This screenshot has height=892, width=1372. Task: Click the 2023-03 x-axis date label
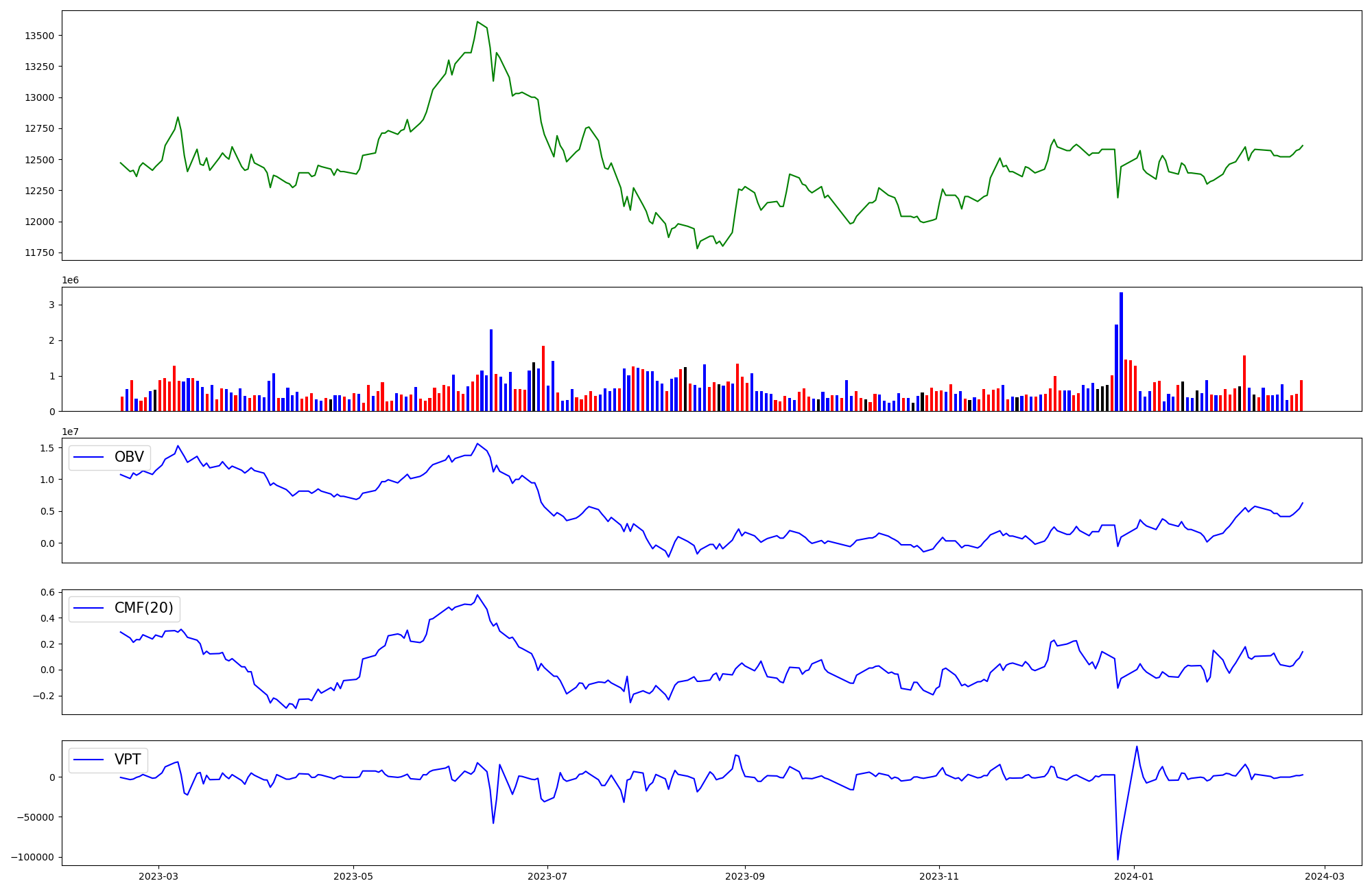tap(158, 876)
